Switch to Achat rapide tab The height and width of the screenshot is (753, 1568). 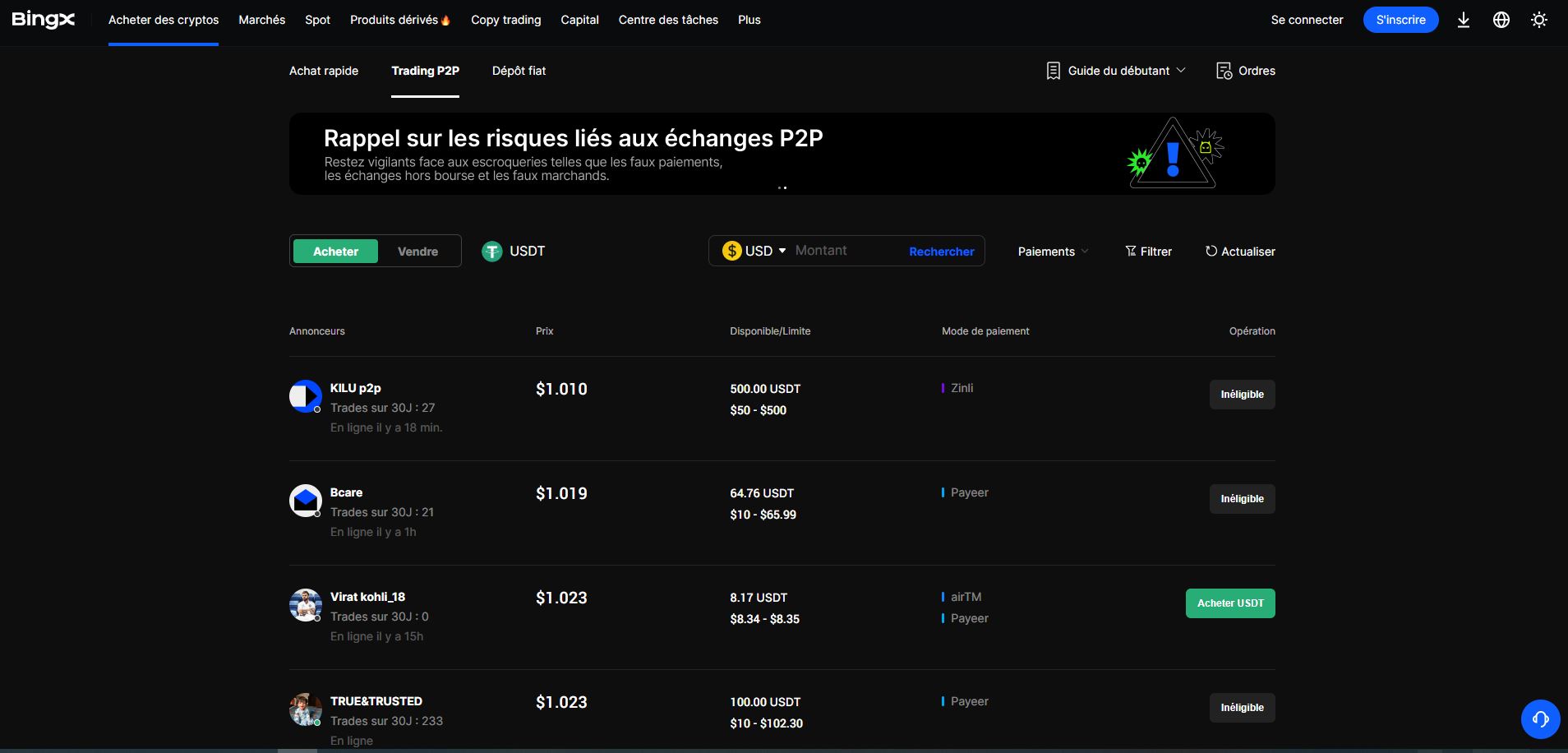click(324, 71)
